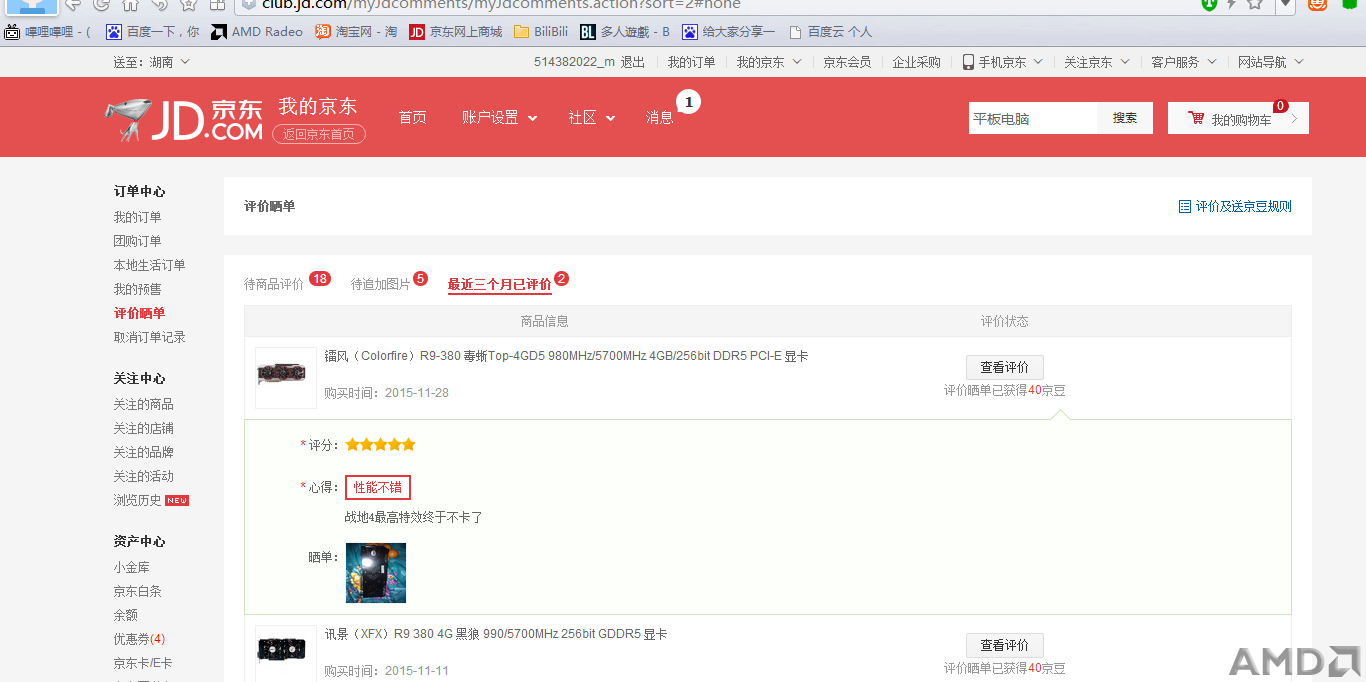The width and height of the screenshot is (1366, 682).
Task: Open the 百度云 个人 bookmark
Action: pos(830,32)
